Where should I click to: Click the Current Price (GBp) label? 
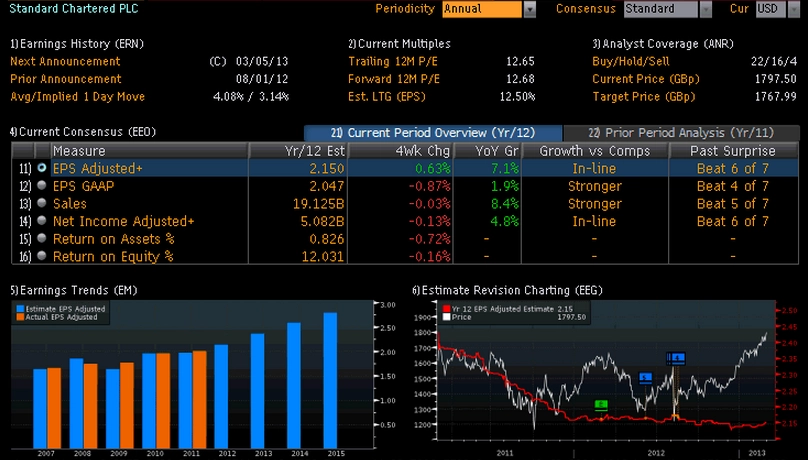[646, 79]
